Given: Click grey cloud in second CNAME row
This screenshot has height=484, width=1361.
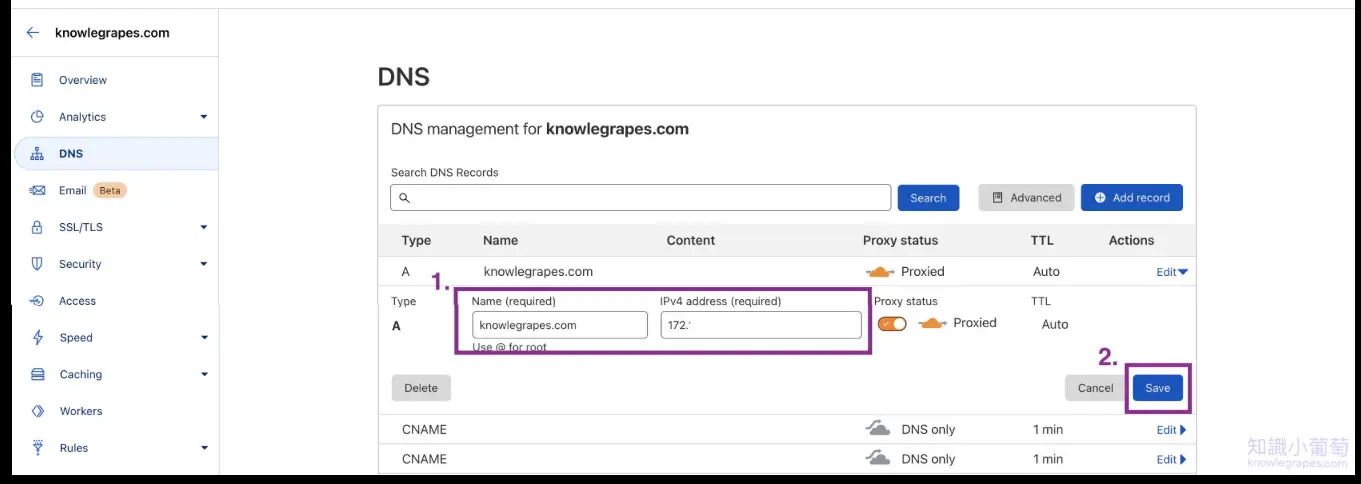Looking at the screenshot, I should pos(877,458).
